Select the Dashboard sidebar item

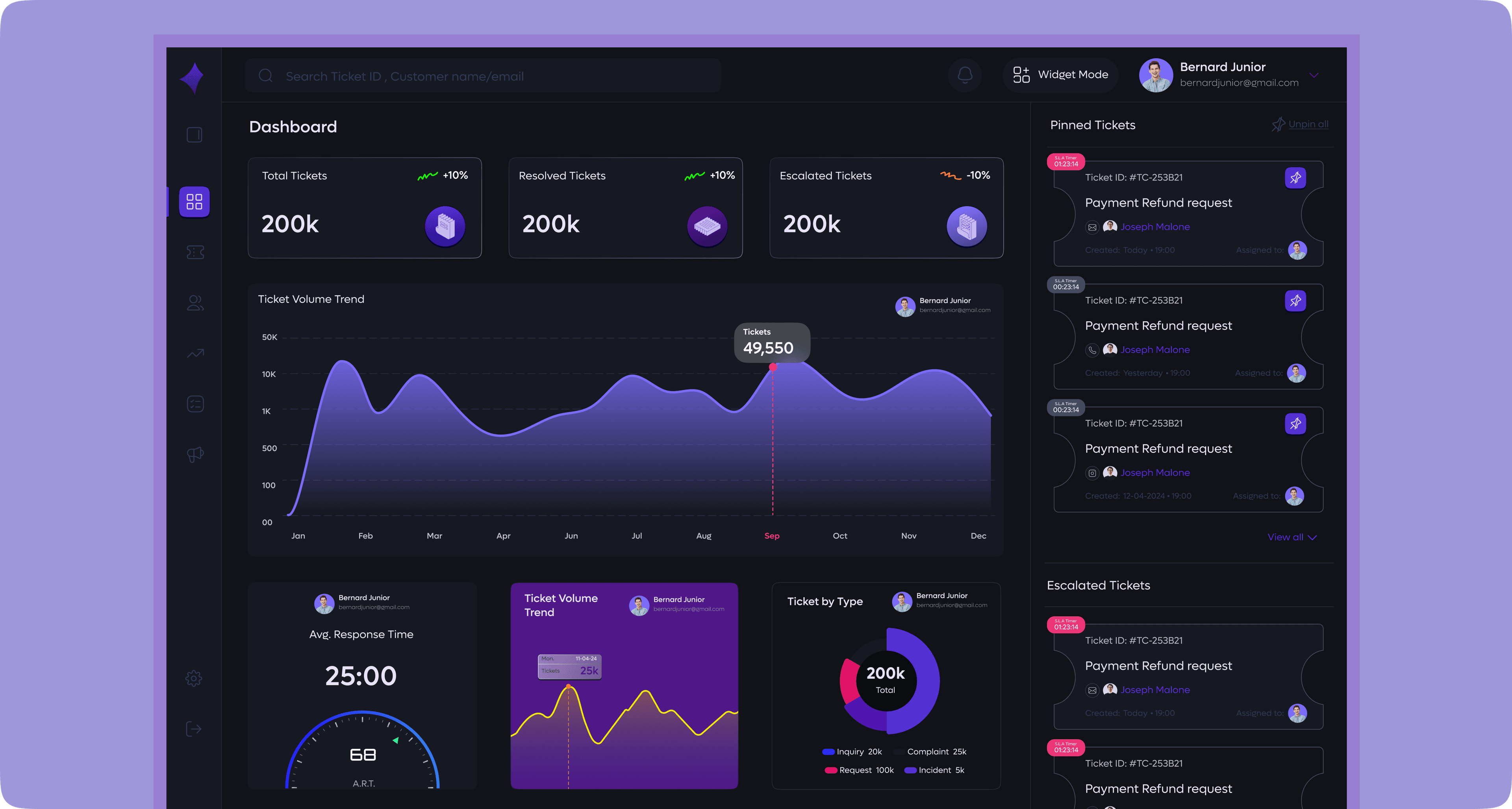click(x=194, y=202)
